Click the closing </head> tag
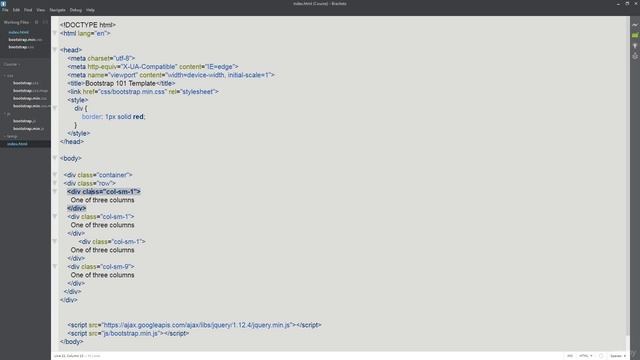This screenshot has height=360, width=640. 72,142
